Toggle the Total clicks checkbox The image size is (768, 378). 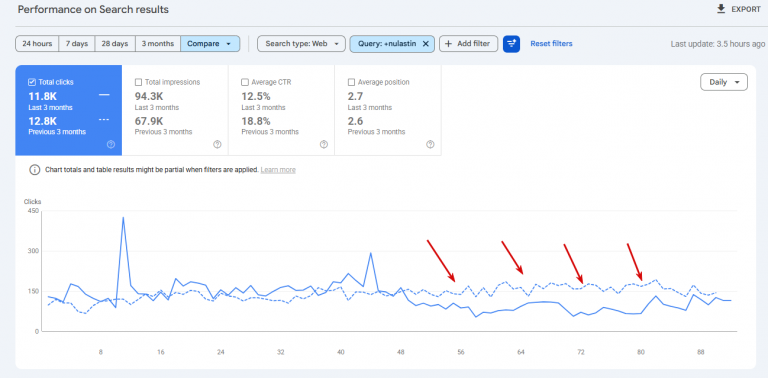tap(32, 82)
